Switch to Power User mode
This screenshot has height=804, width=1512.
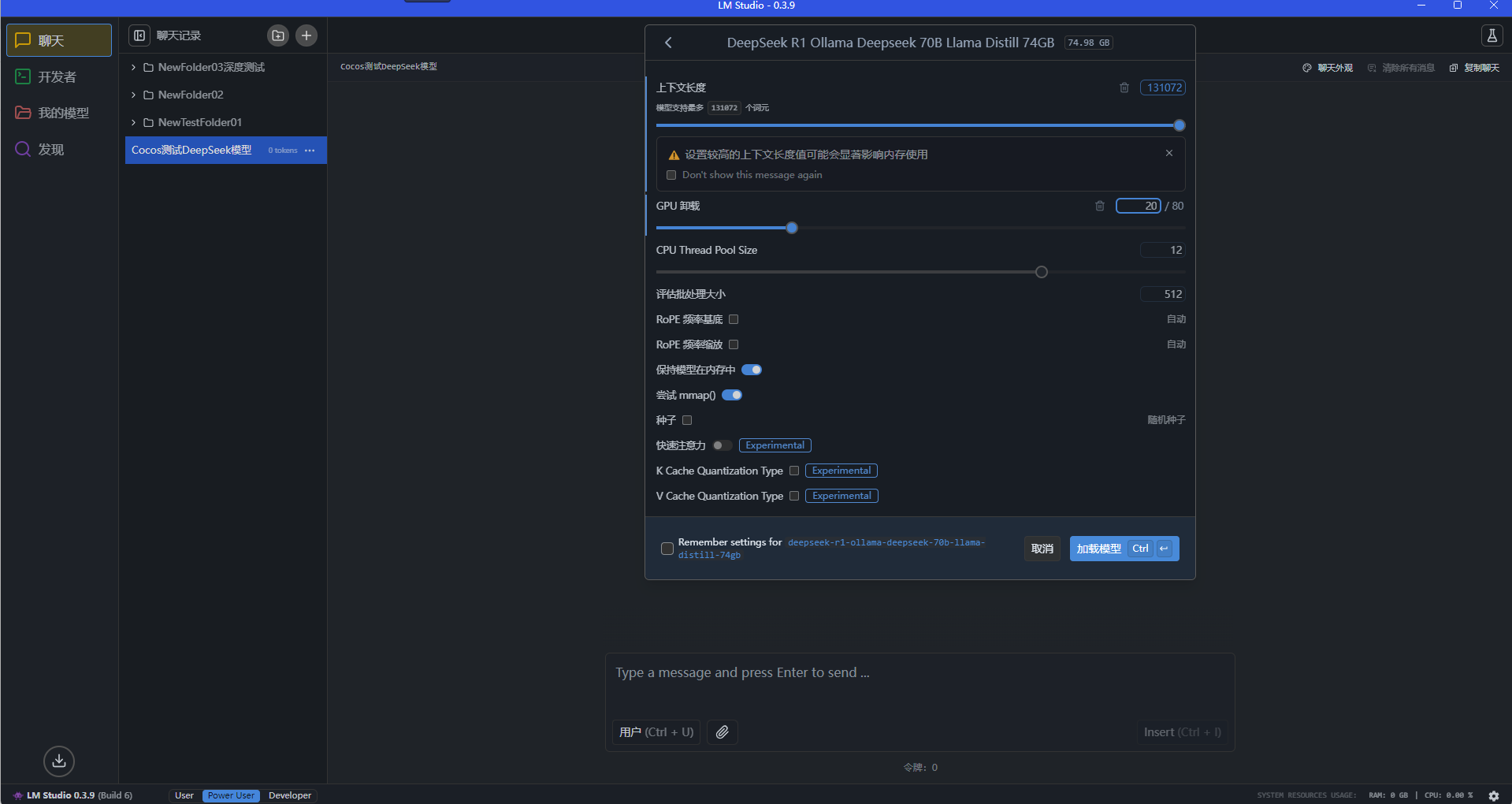(x=231, y=795)
